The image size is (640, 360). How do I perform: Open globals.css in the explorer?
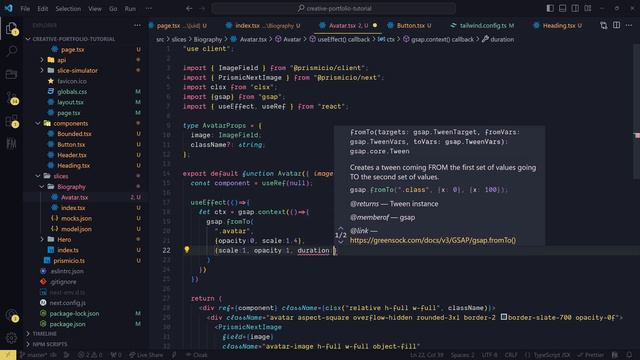click(x=72, y=92)
